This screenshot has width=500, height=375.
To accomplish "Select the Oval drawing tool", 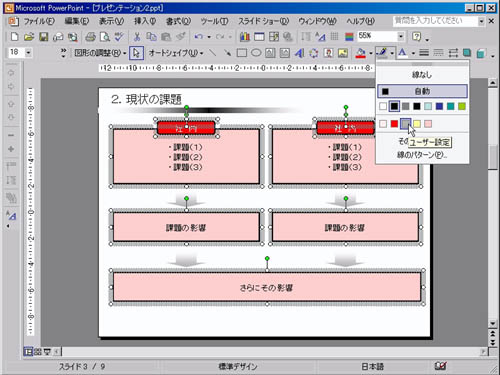I will coord(256,53).
